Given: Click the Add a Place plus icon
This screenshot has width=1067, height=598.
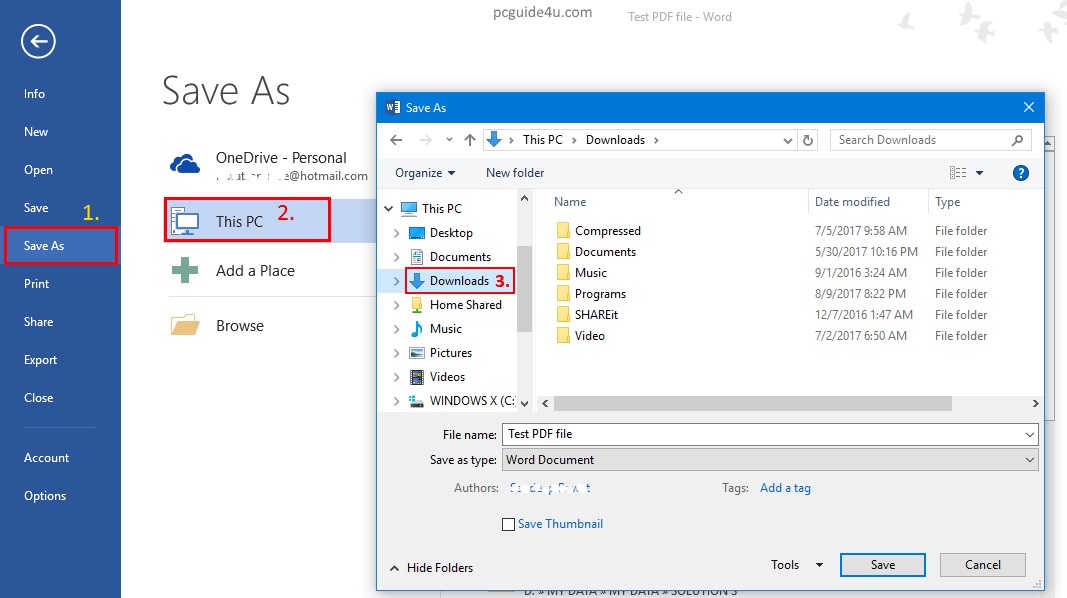Looking at the screenshot, I should click(185, 271).
